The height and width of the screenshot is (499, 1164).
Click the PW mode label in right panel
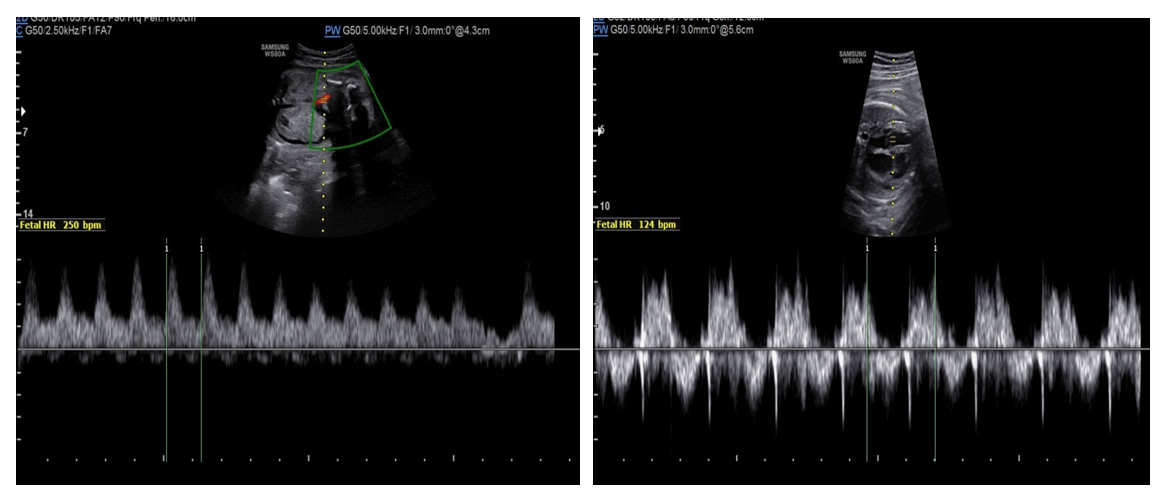[600, 30]
